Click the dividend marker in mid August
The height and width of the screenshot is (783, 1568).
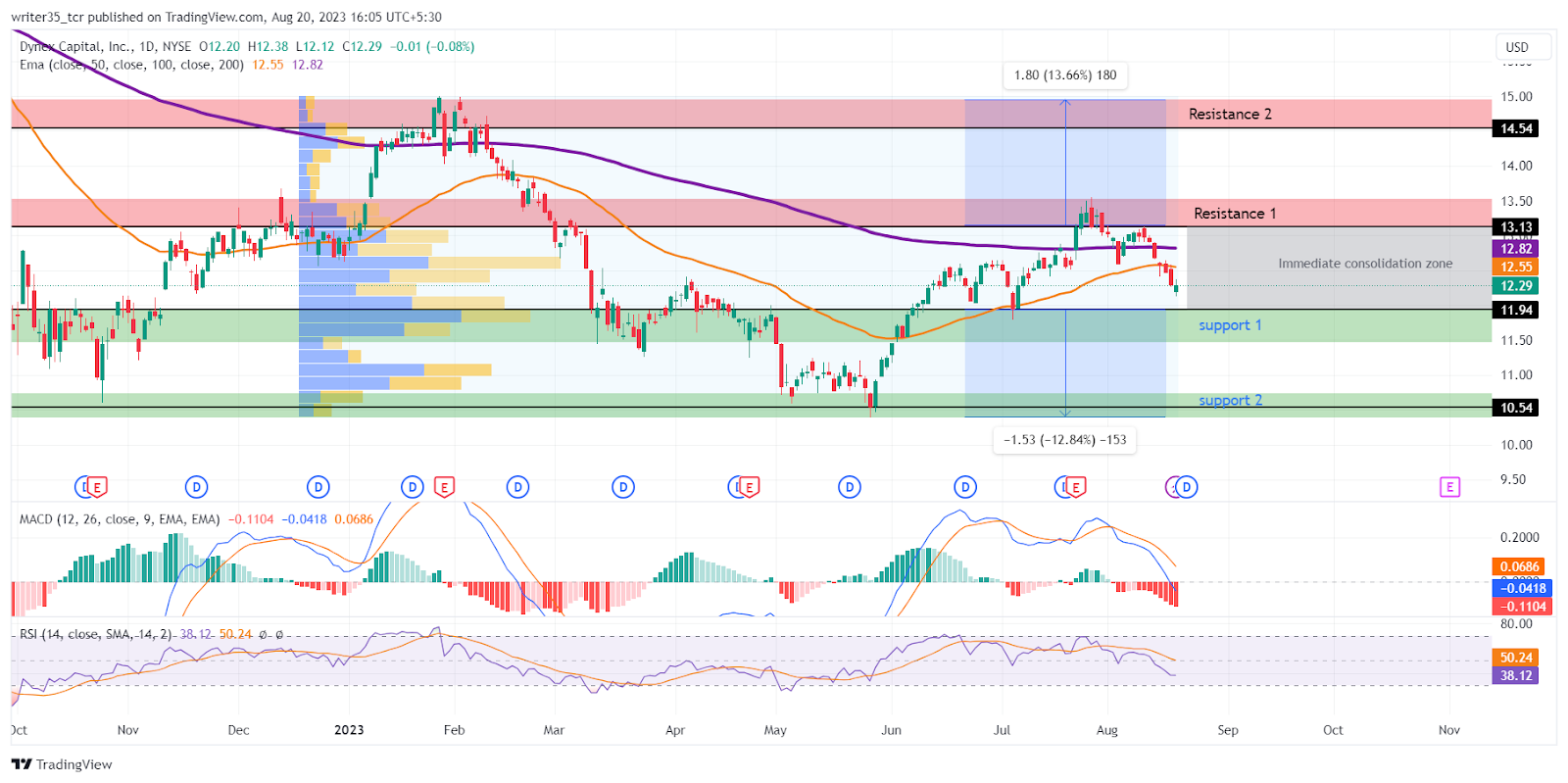[1187, 487]
